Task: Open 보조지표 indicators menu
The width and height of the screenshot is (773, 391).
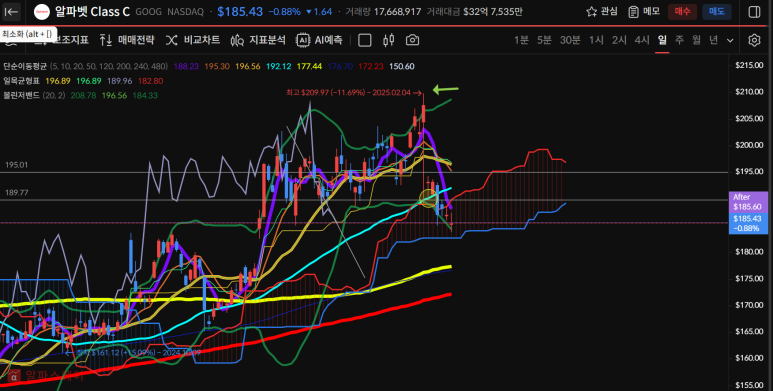Action: tap(62, 40)
